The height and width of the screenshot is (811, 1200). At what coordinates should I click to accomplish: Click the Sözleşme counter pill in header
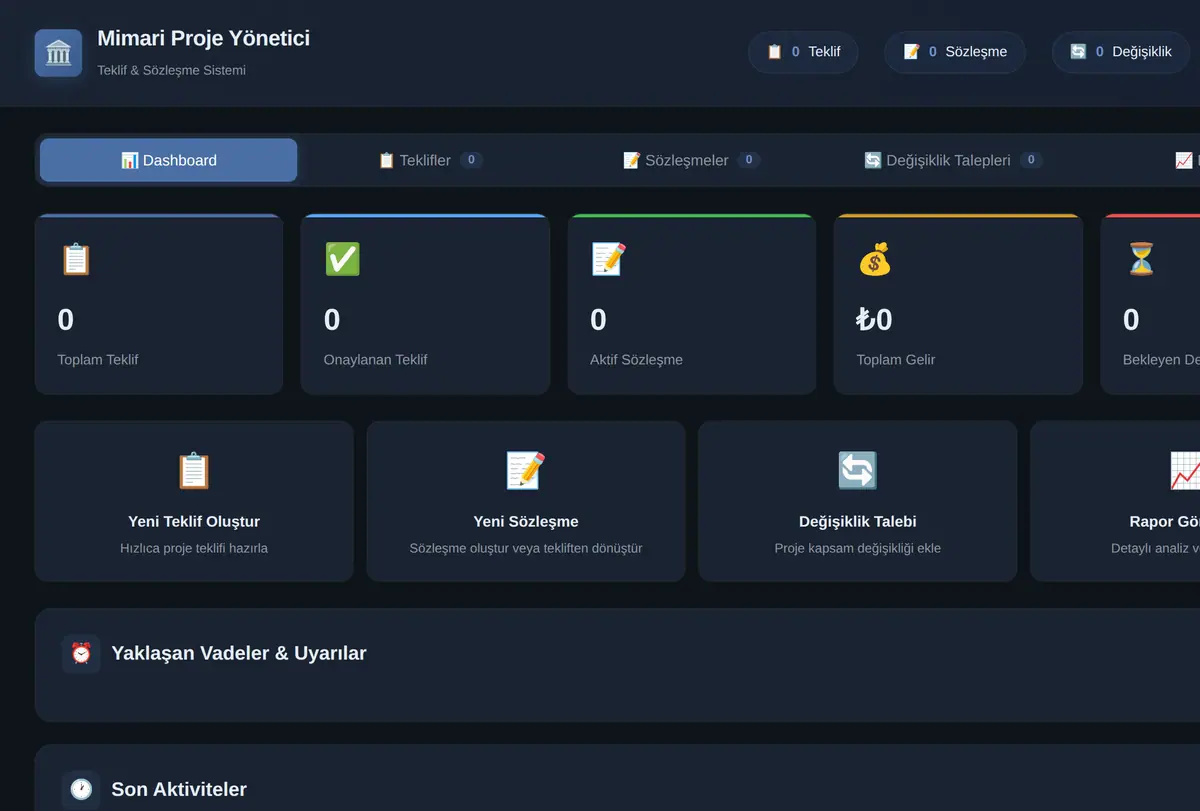(x=955, y=52)
